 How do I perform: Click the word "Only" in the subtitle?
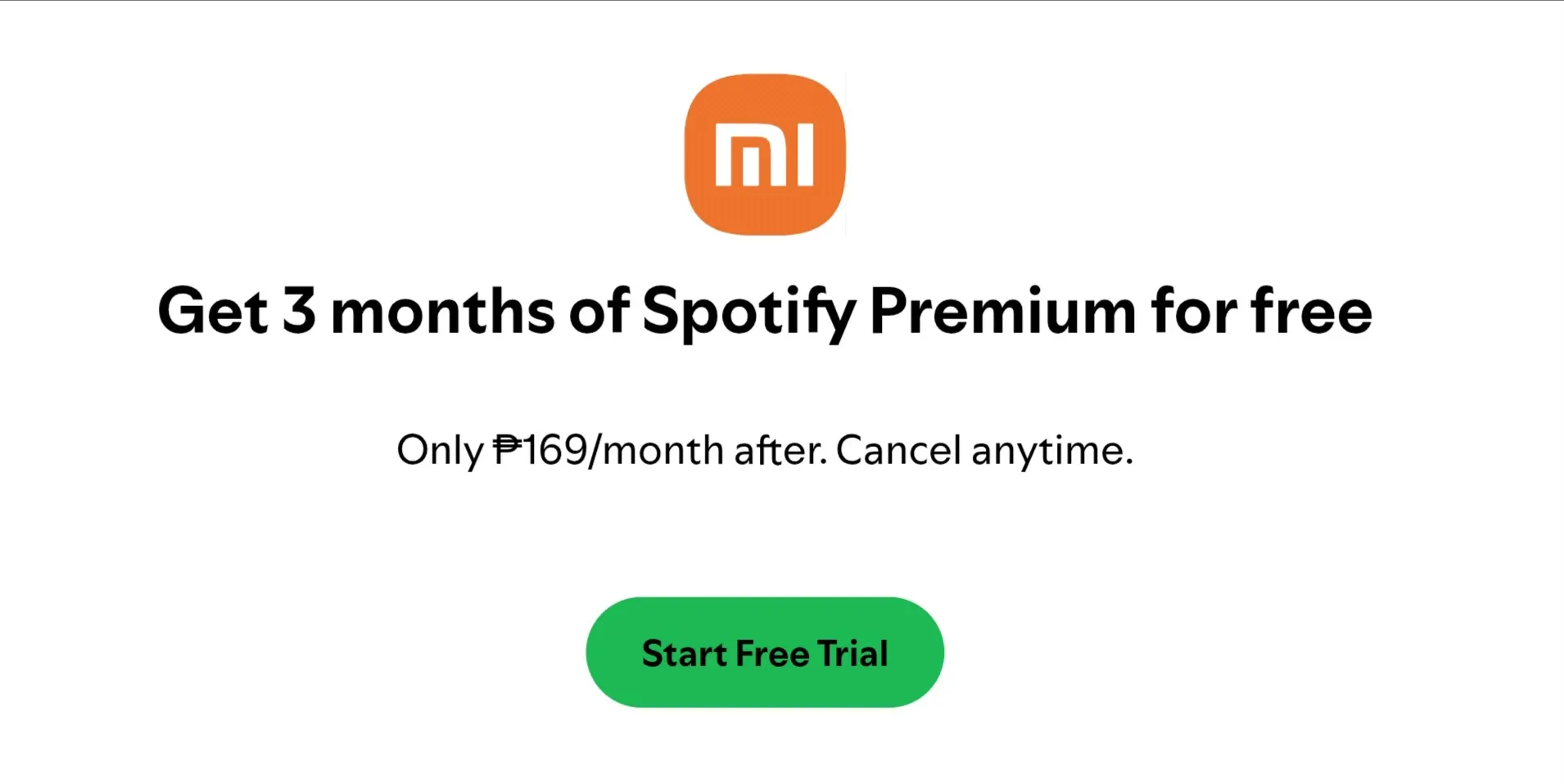[441, 451]
